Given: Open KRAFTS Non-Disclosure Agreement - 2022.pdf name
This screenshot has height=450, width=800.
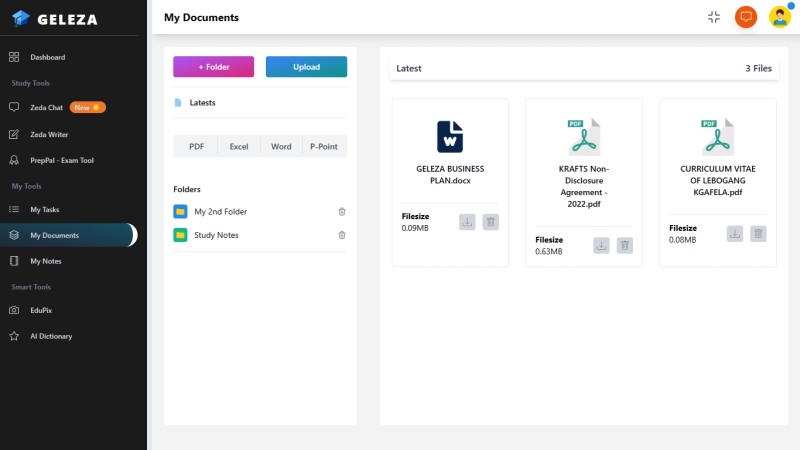Looking at the screenshot, I should click(x=584, y=186).
